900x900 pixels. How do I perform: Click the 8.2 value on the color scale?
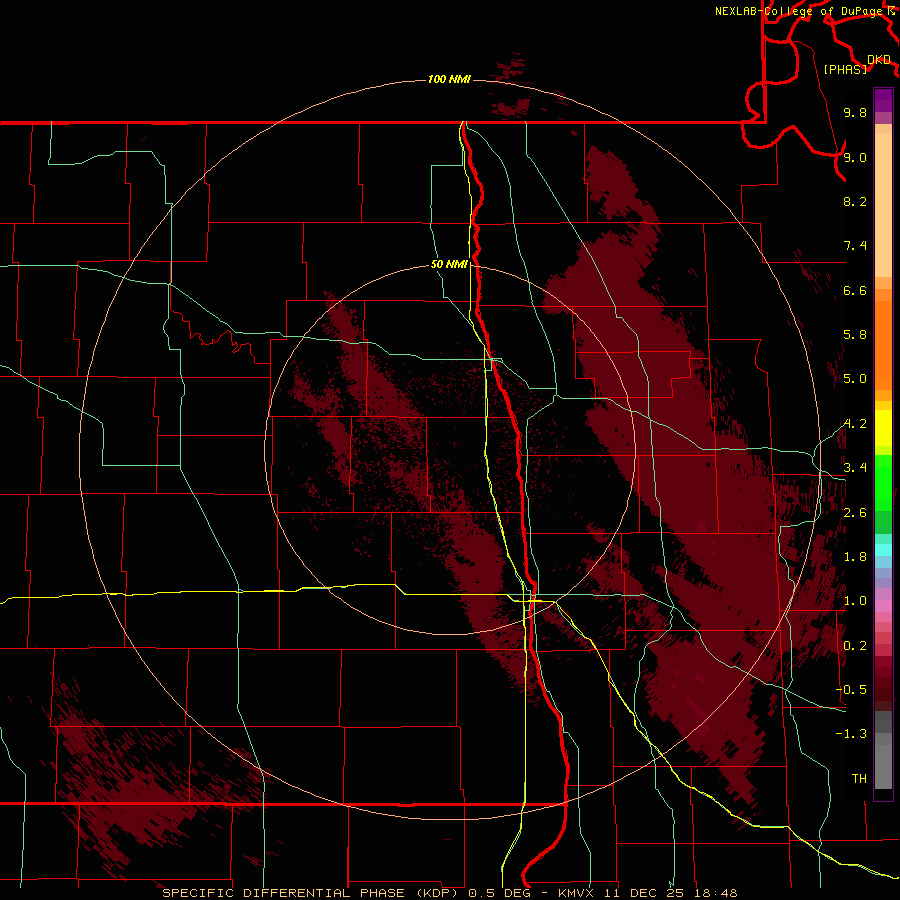(x=855, y=201)
